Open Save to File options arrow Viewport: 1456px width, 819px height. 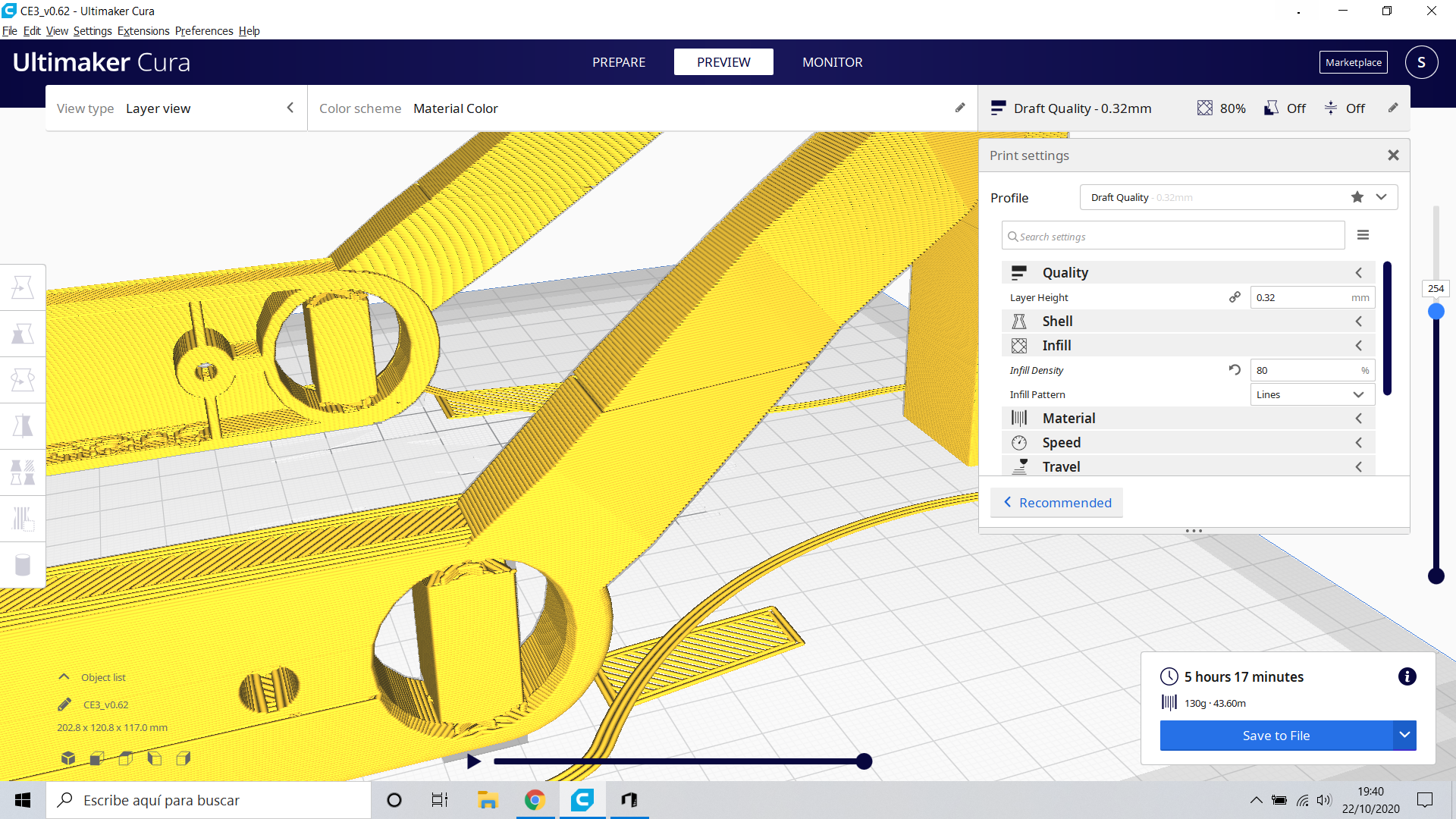(1404, 735)
